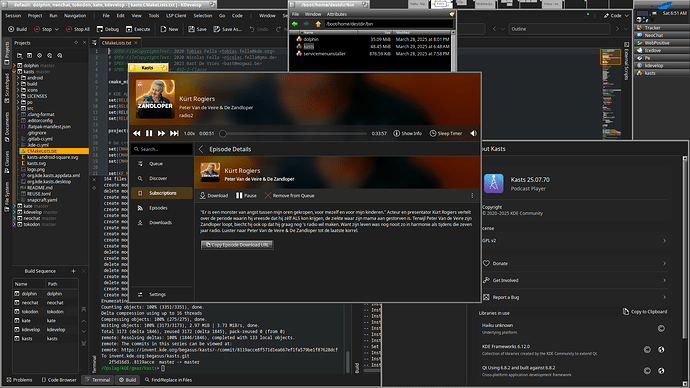Open the Selection menu in KDevelop
690x388 pixels.
pyautogui.click(x=203, y=15)
